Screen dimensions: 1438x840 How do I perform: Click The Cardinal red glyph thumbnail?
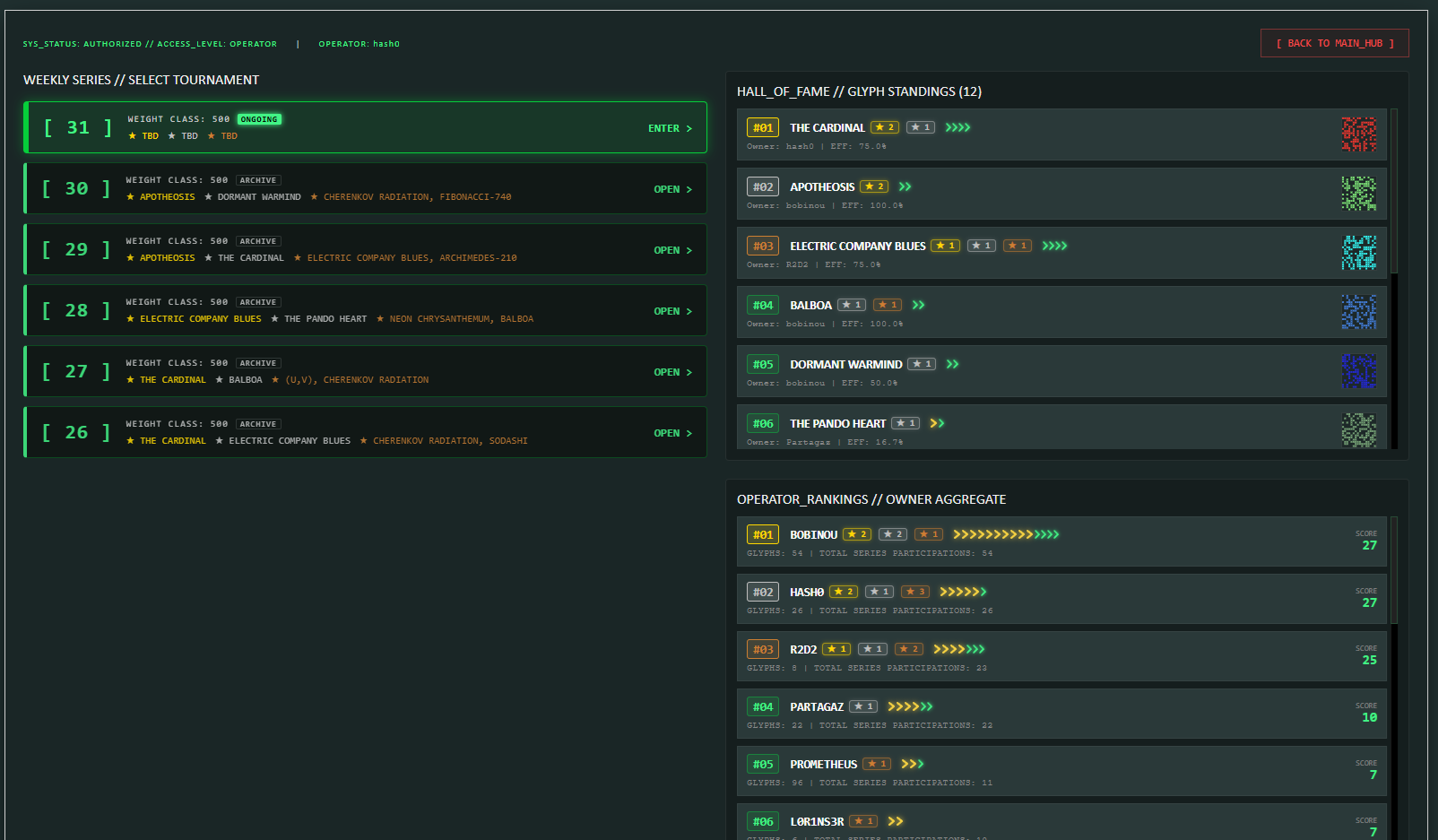click(x=1358, y=134)
